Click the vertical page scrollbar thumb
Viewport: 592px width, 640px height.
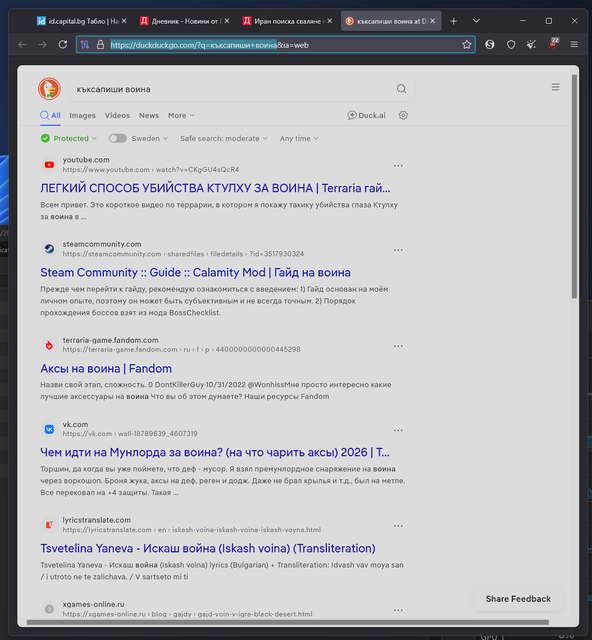pos(574,186)
